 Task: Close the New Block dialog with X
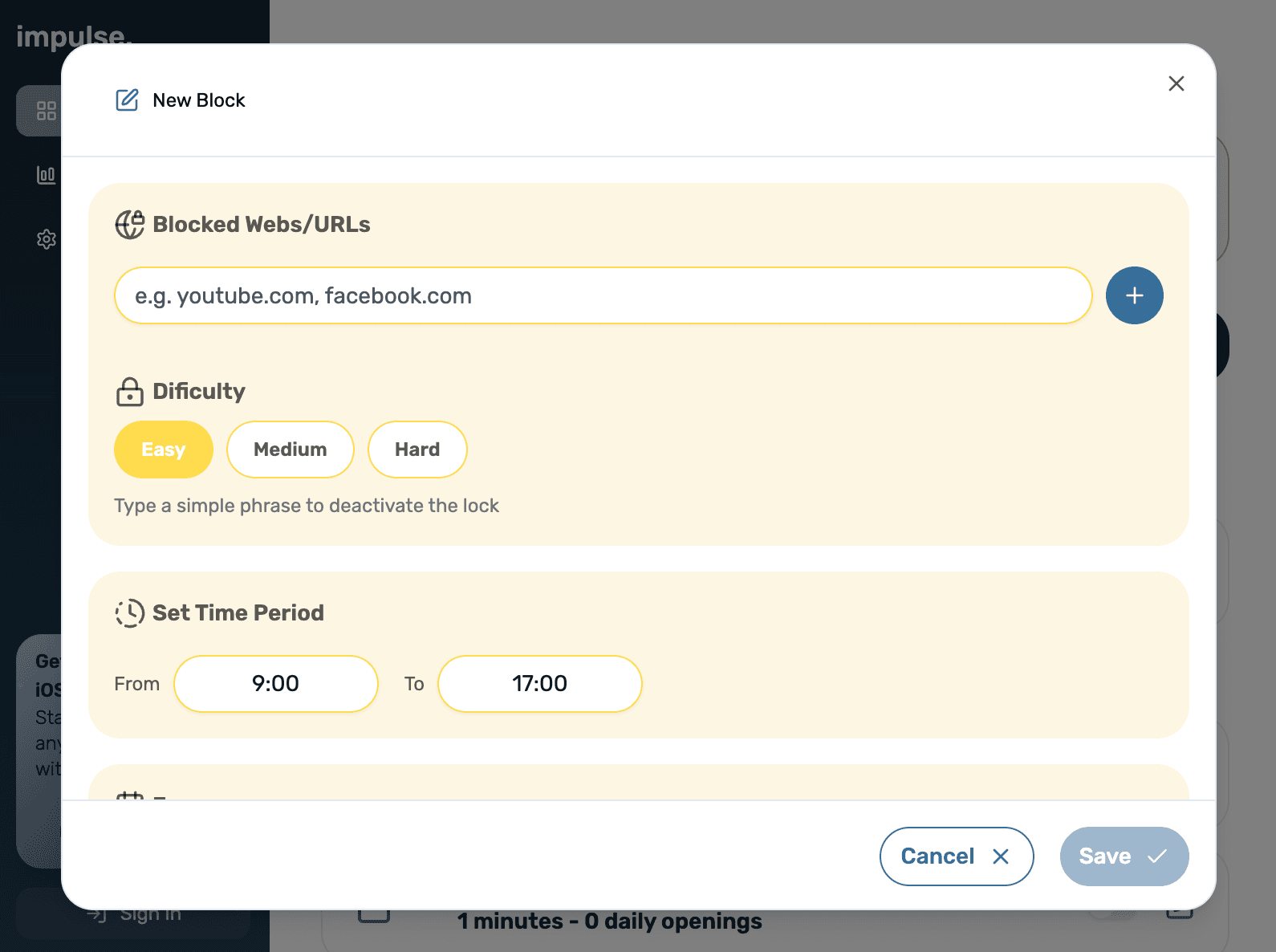(x=1176, y=83)
